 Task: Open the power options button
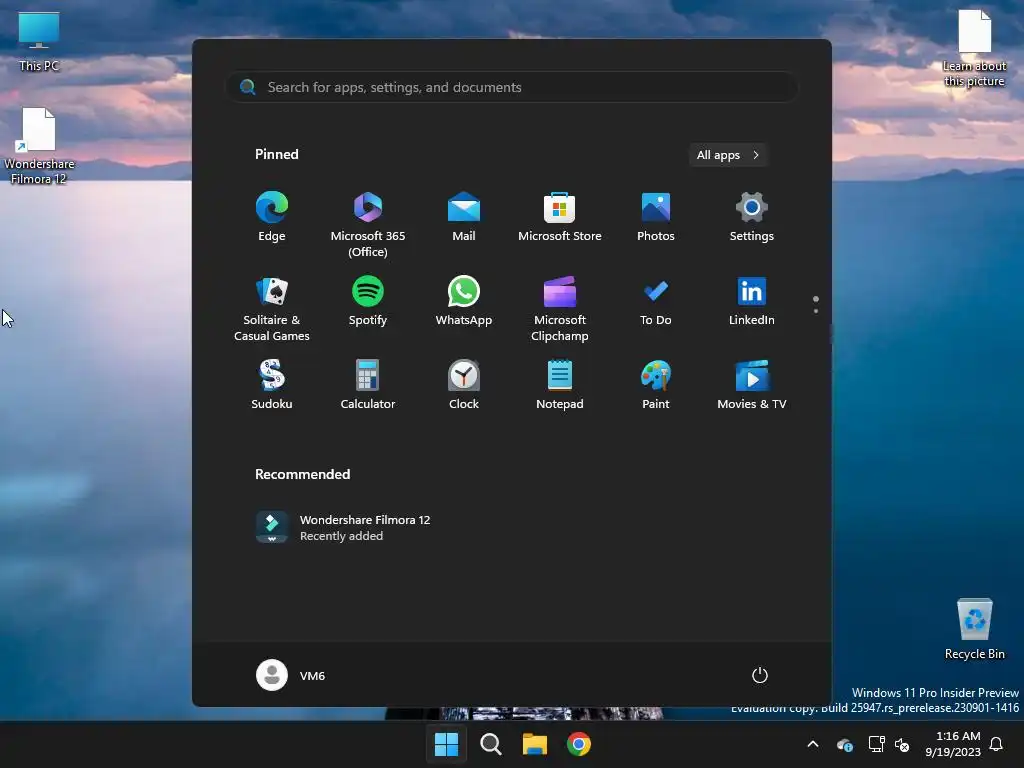click(x=760, y=675)
